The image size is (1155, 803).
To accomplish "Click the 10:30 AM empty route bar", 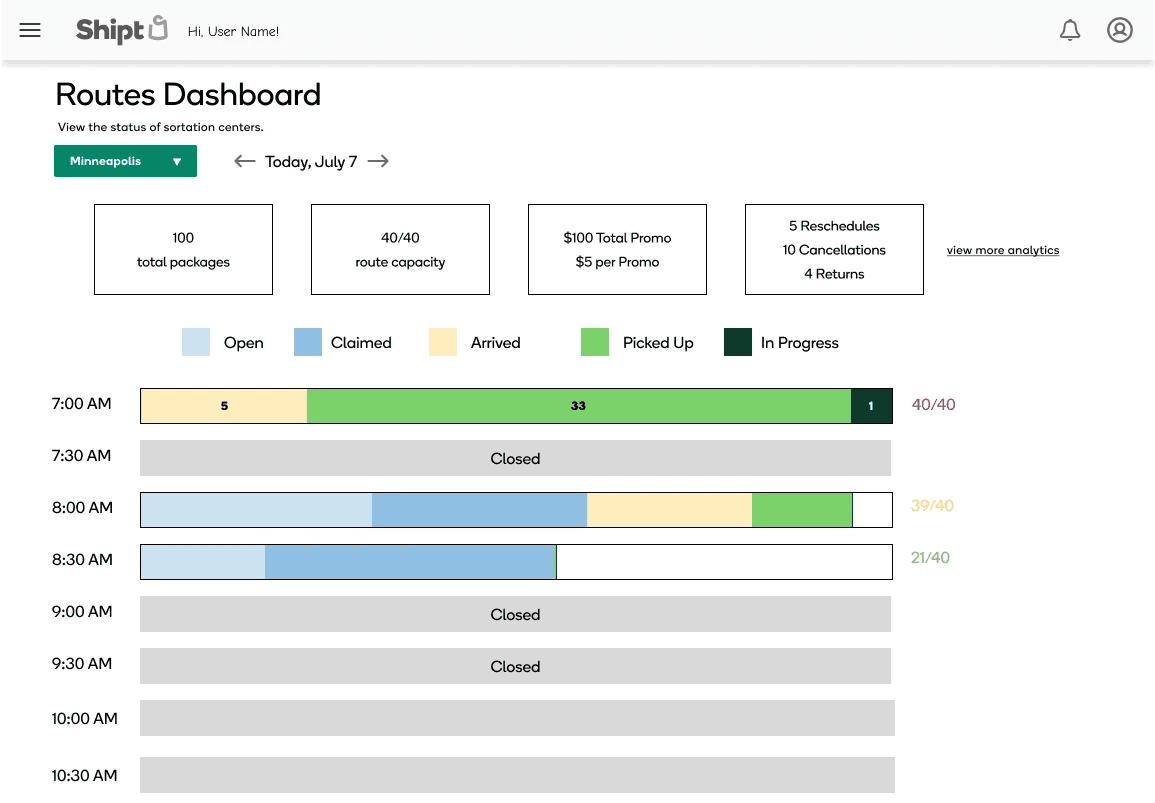I will [517, 775].
